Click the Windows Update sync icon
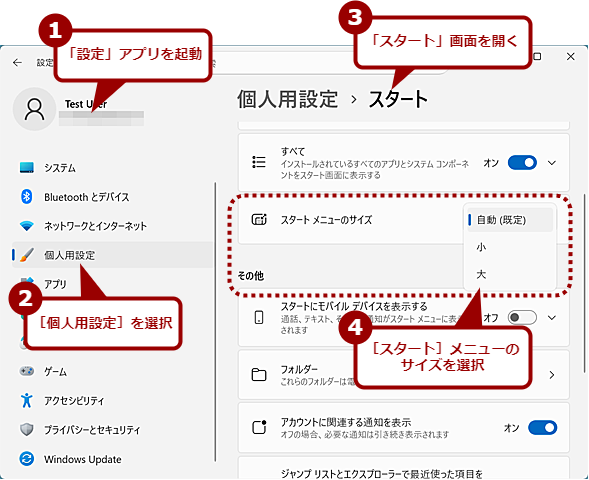This screenshot has width=589, height=480. pyautogui.click(x=27, y=459)
